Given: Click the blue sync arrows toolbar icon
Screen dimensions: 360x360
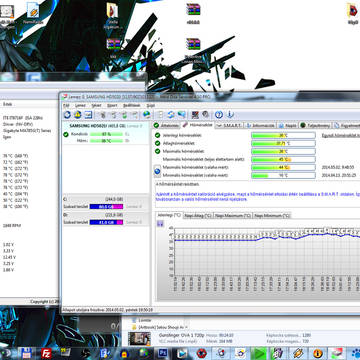Looking at the screenshot, I should click(x=171, y=115).
